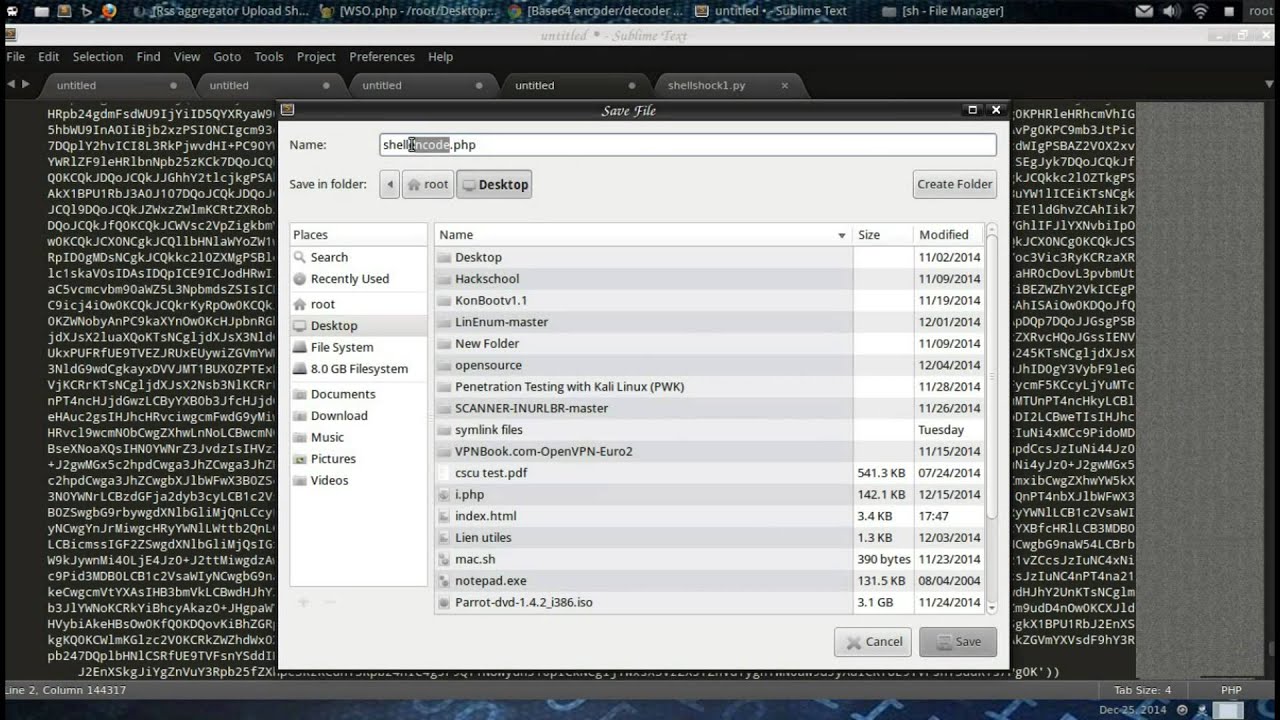1280x720 pixels.
Task: Click the PHP syntax label in status bar
Action: click(1231, 690)
